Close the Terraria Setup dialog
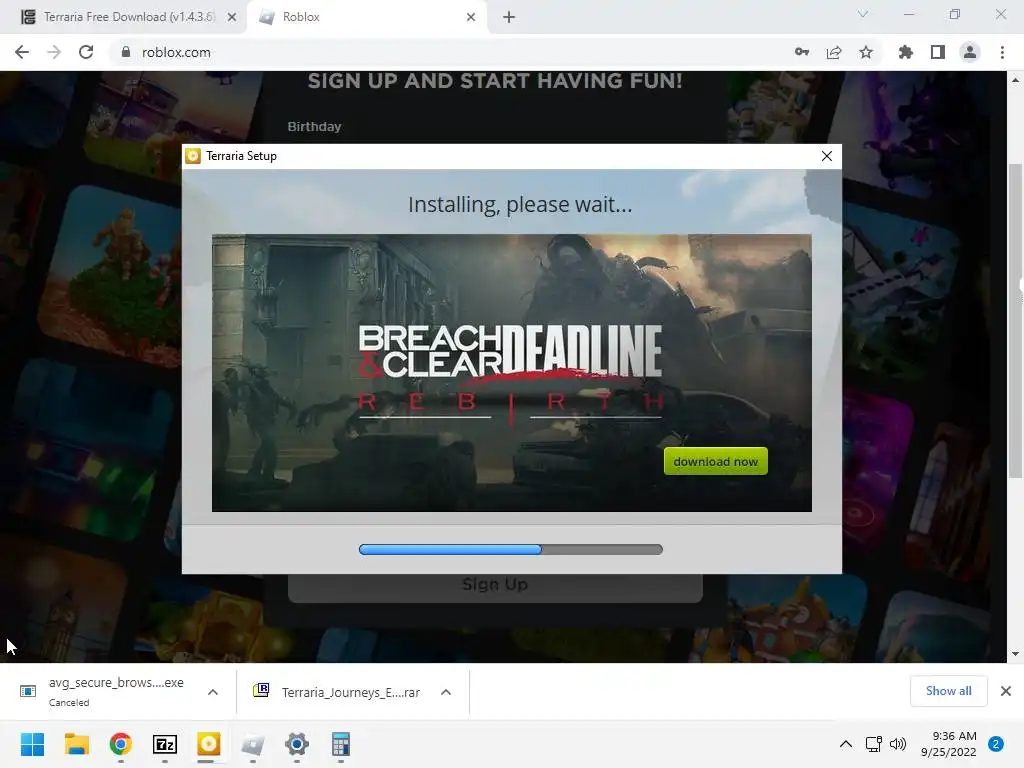Screen dimensions: 1024x768 coord(827,156)
